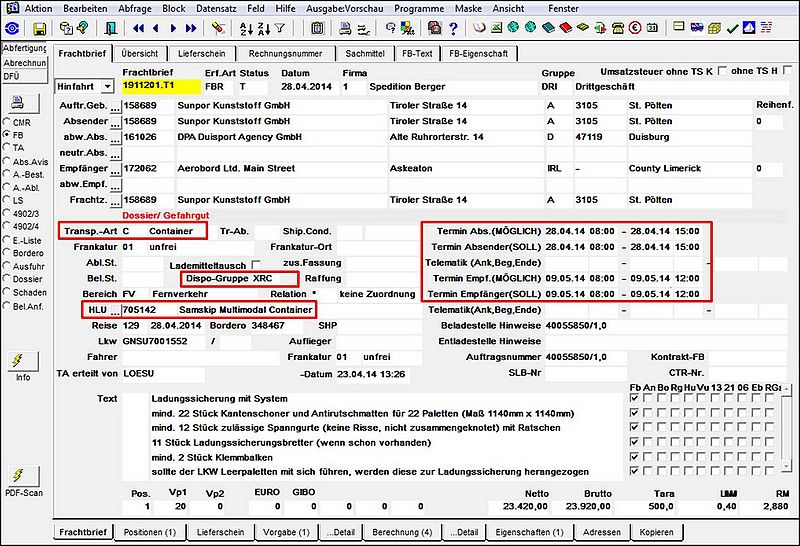Open the Bearbeiten menu

pos(85,9)
